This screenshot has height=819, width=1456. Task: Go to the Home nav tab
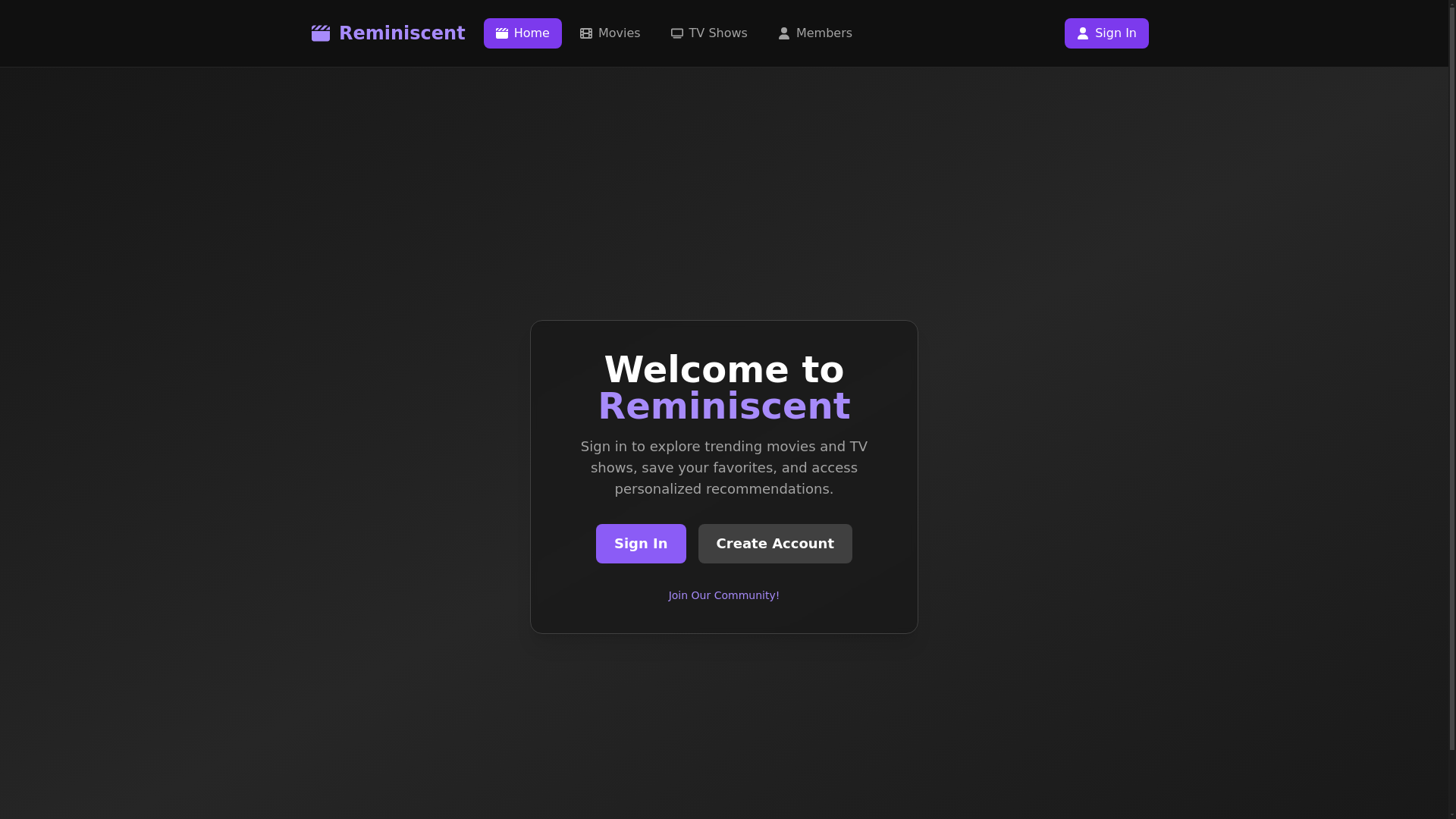click(x=522, y=33)
